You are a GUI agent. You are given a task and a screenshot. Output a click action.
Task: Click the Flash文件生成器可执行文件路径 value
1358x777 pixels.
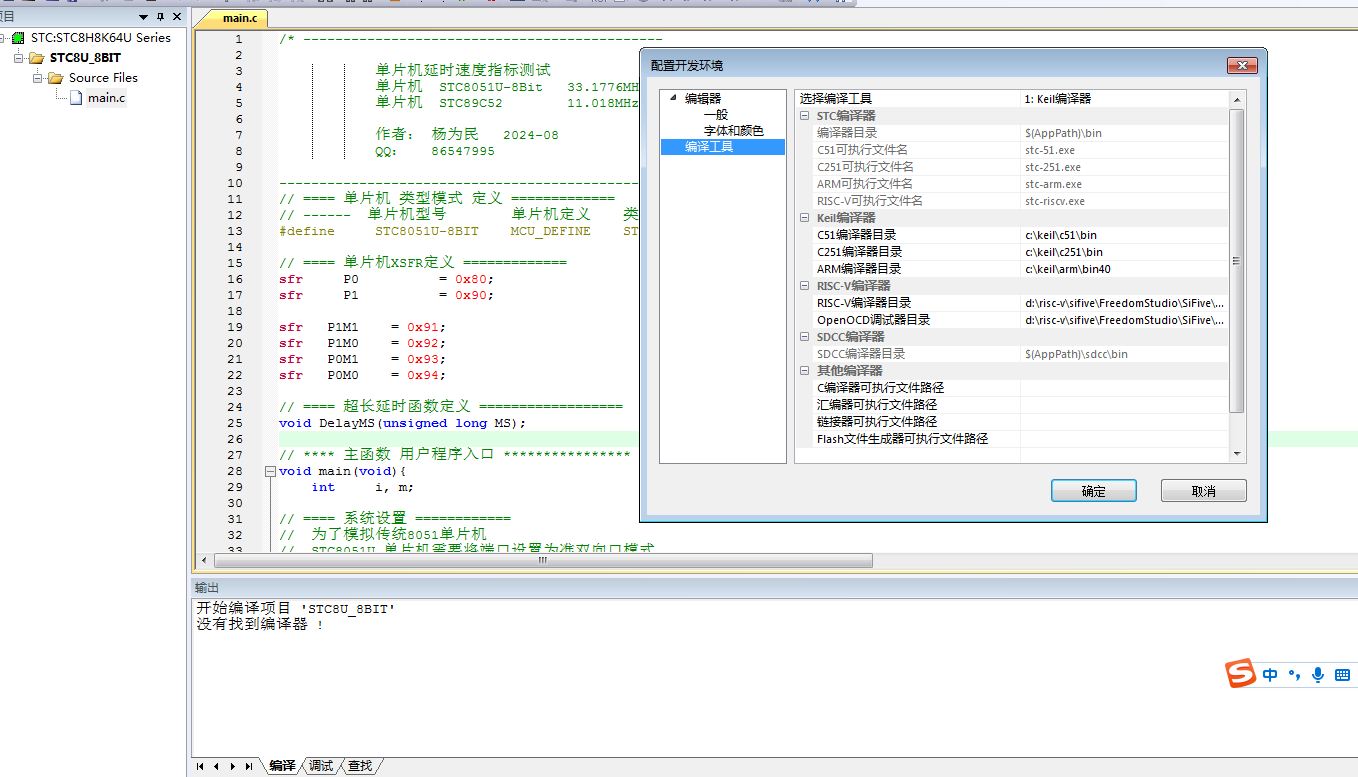(1124, 439)
